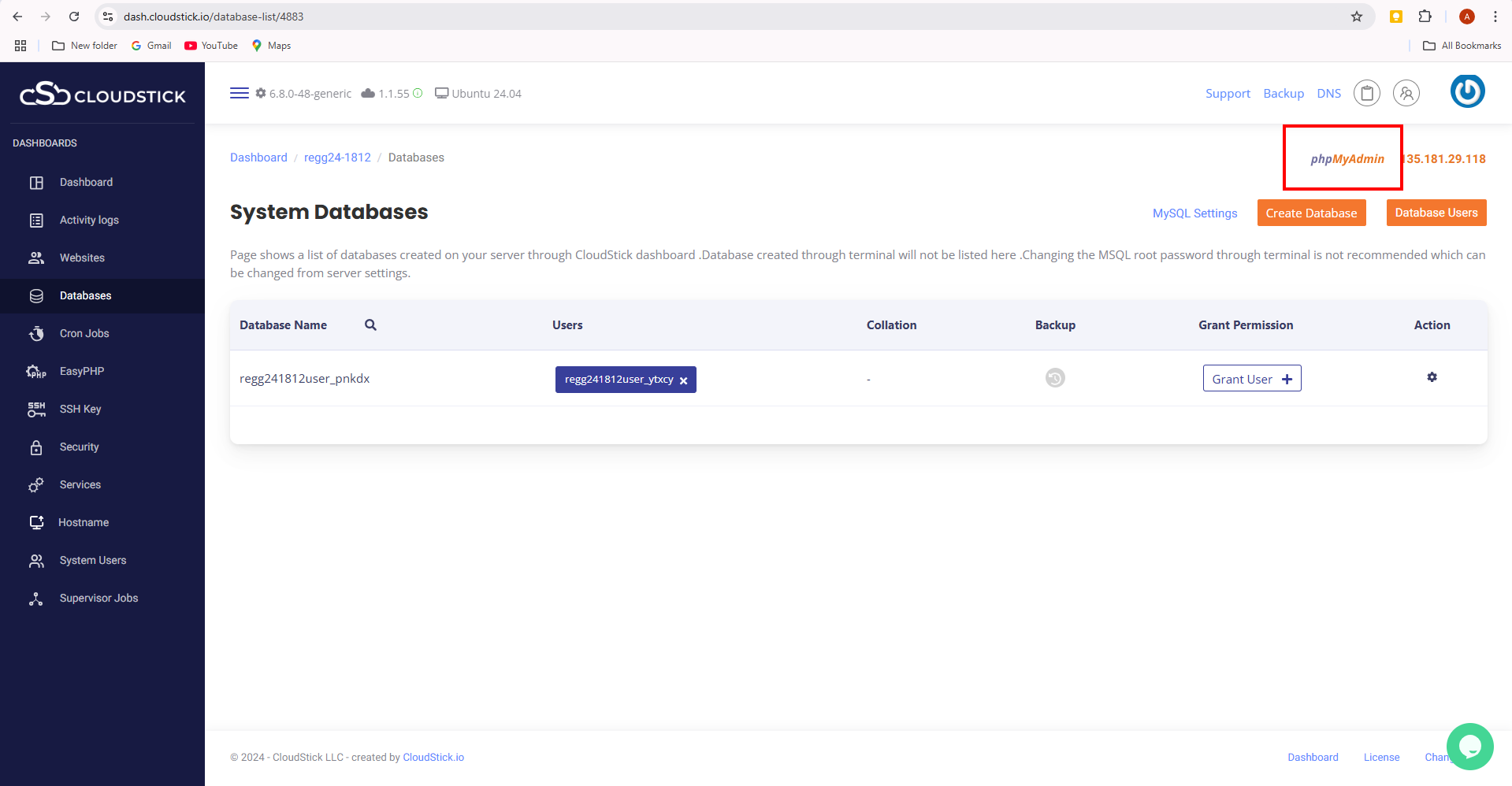This screenshot has height=786, width=1512.
Task: Toggle the hamburger sidebar menu
Action: (x=239, y=93)
